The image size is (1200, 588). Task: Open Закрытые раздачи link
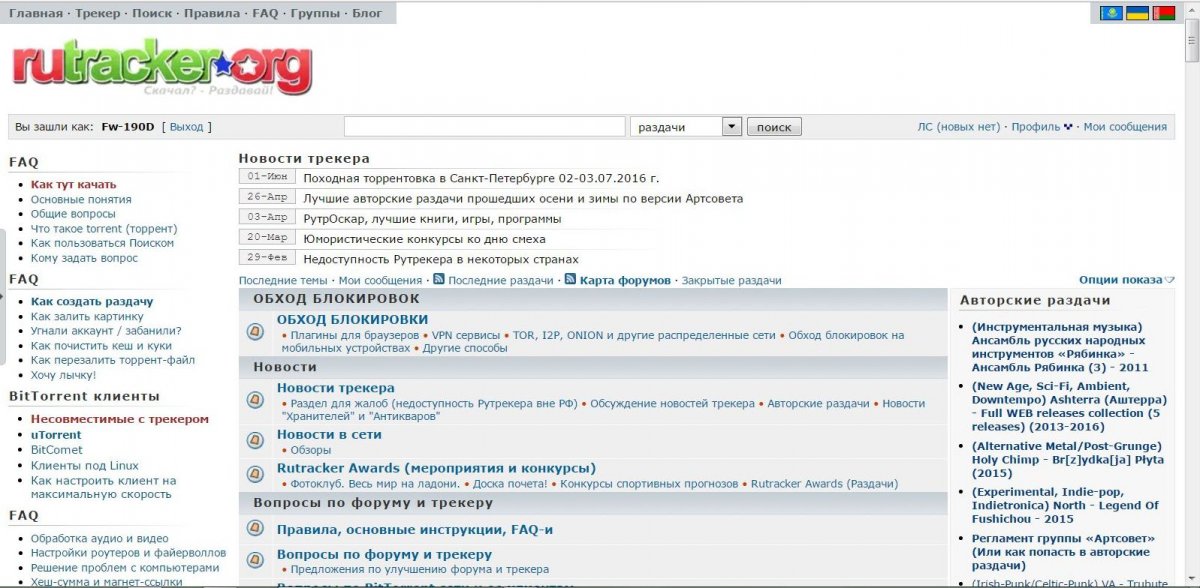tap(731, 280)
